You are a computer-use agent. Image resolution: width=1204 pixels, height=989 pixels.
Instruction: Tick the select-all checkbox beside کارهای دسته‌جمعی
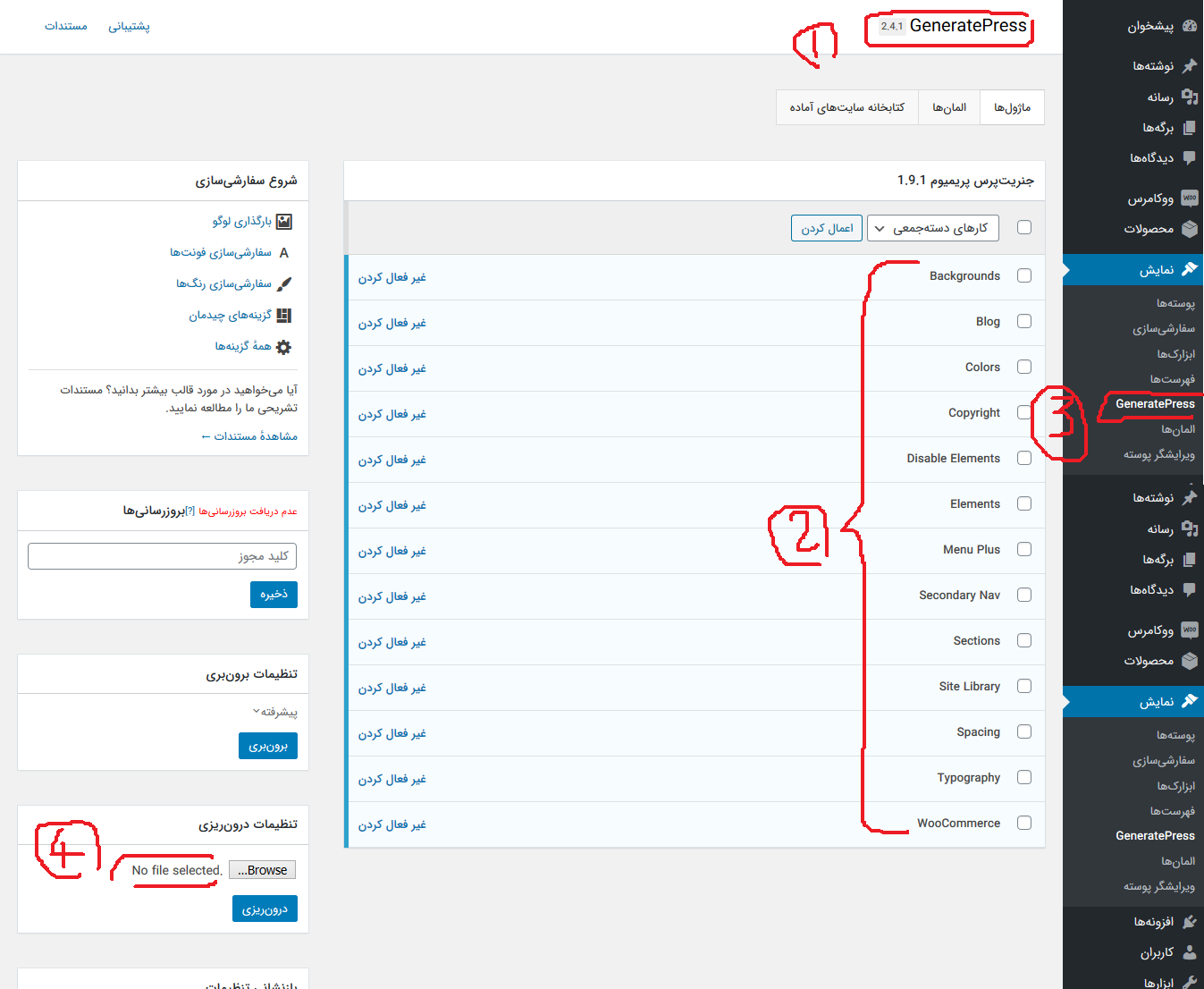pos(1024,227)
